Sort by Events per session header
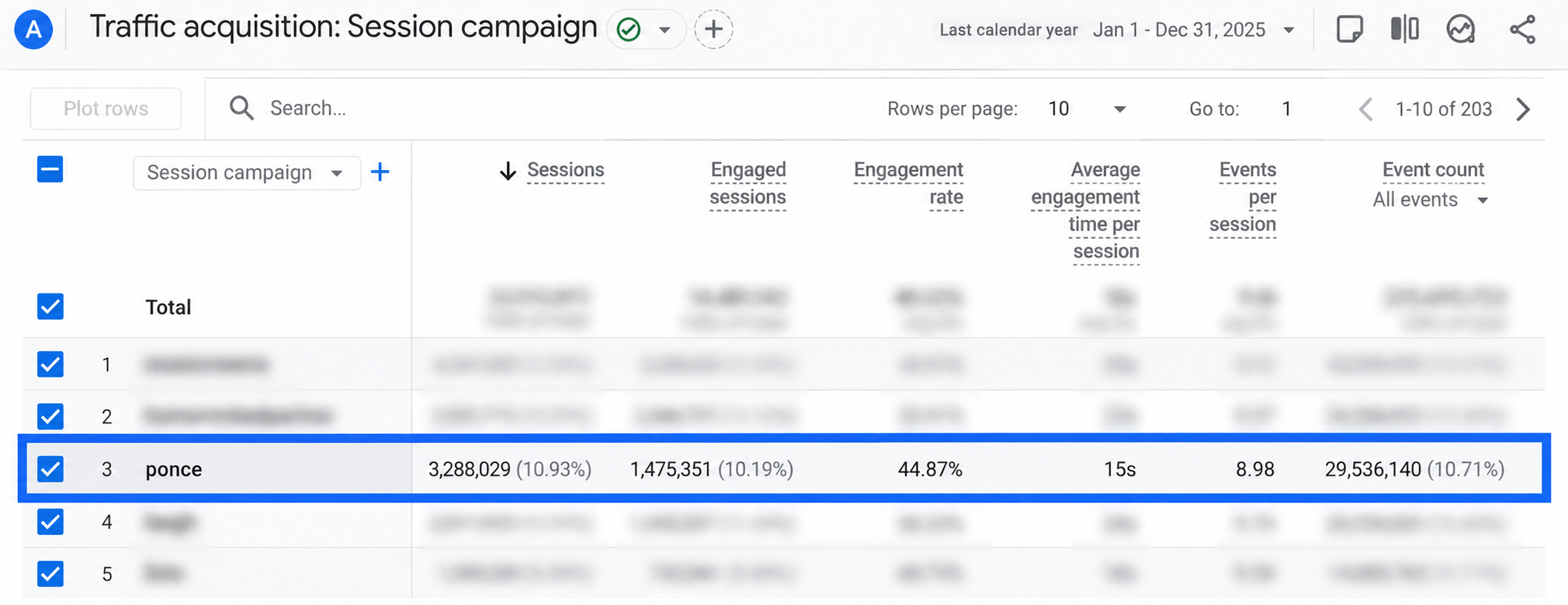Image resolution: width=1568 pixels, height=605 pixels. click(x=1243, y=197)
